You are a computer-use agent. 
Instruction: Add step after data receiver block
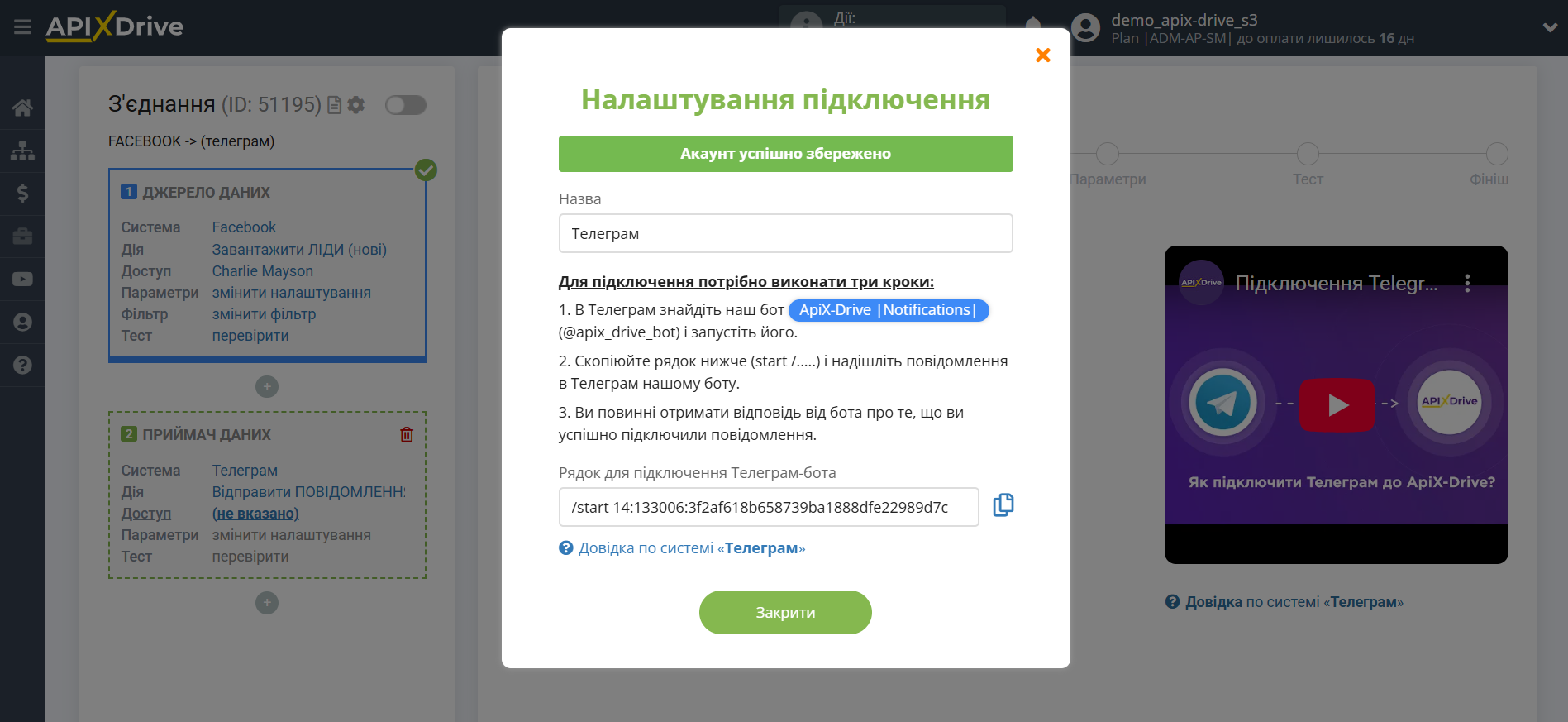[x=267, y=603]
